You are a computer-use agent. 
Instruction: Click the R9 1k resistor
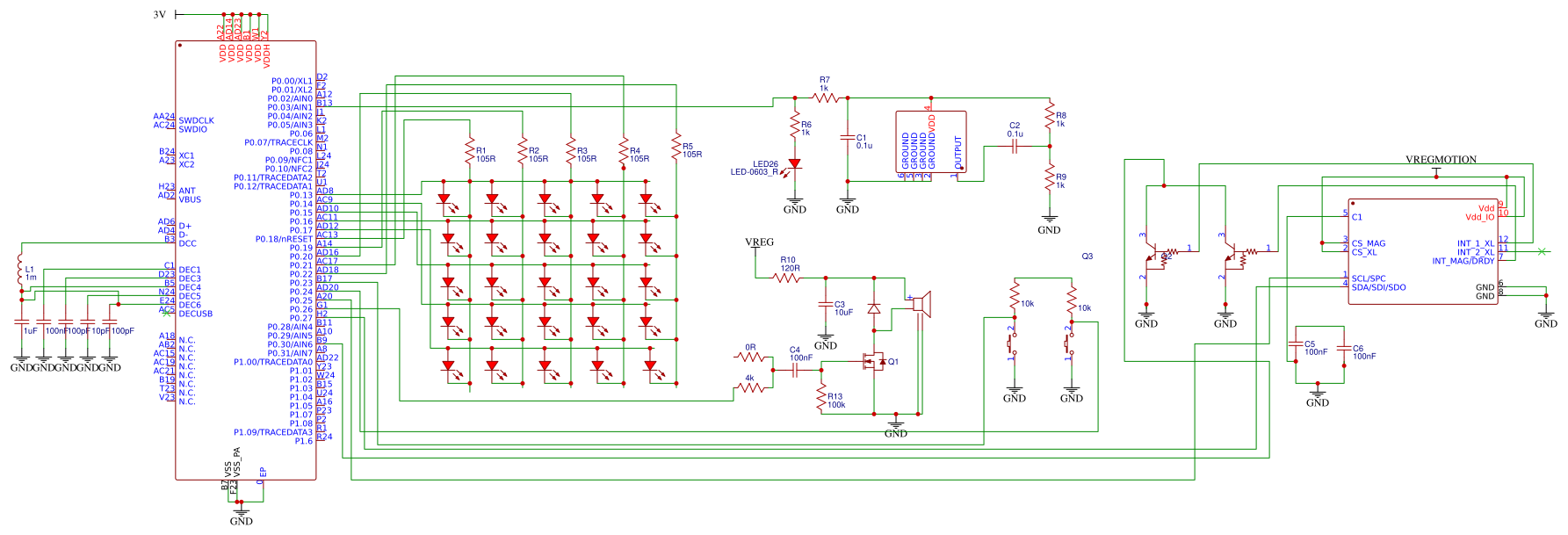pyautogui.click(x=1050, y=178)
